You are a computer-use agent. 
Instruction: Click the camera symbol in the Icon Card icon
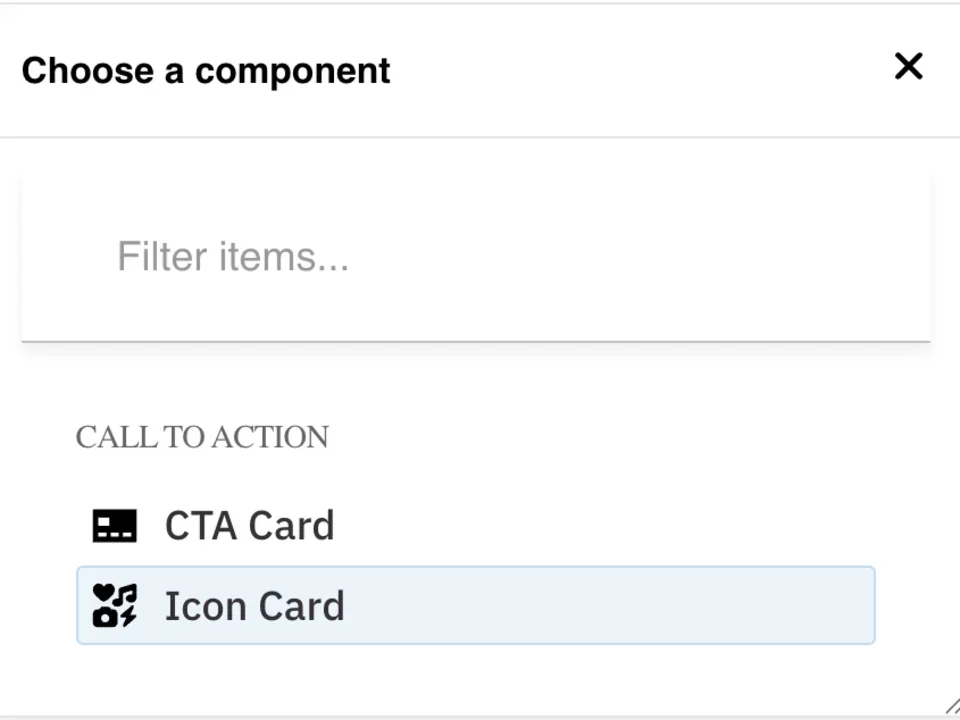(105, 618)
